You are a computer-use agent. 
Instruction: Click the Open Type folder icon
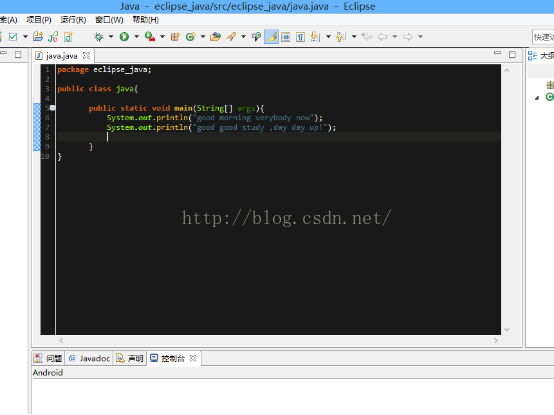[215, 36]
